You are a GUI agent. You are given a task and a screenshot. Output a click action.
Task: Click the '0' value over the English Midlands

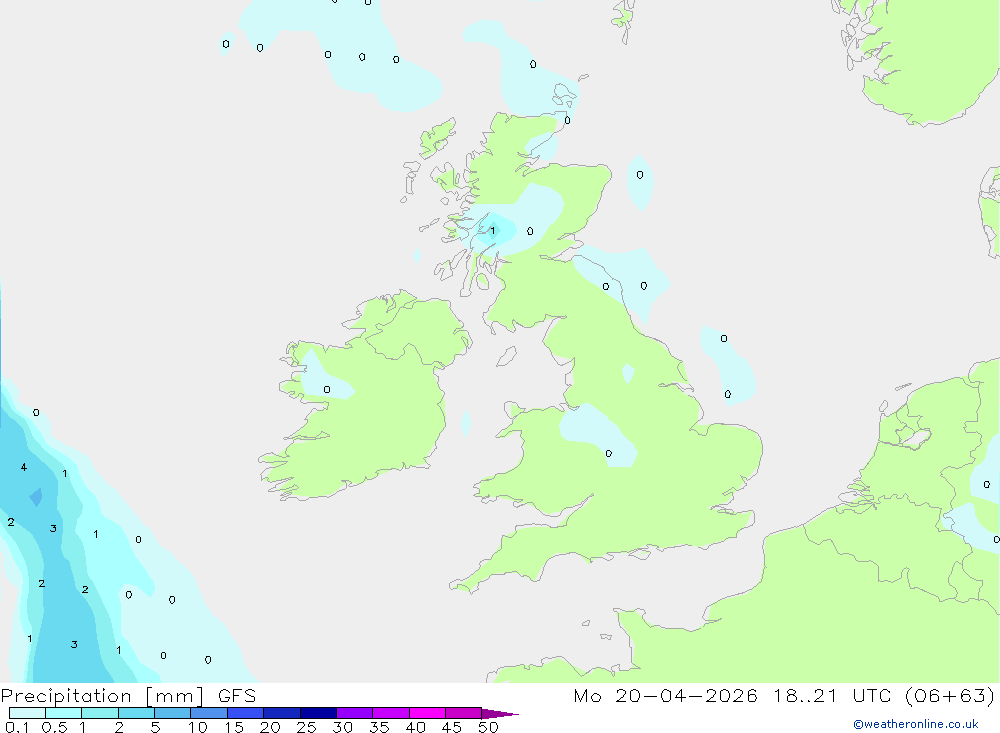[x=608, y=454]
